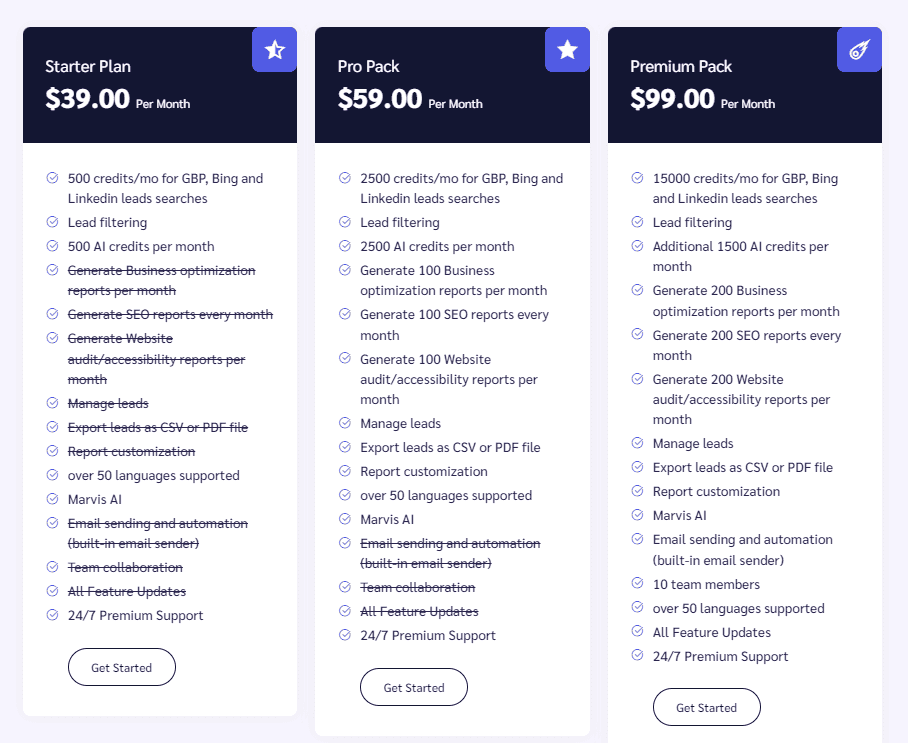Click Get Started under the Starter Plan
This screenshot has height=743, width=908.
[x=121, y=667]
